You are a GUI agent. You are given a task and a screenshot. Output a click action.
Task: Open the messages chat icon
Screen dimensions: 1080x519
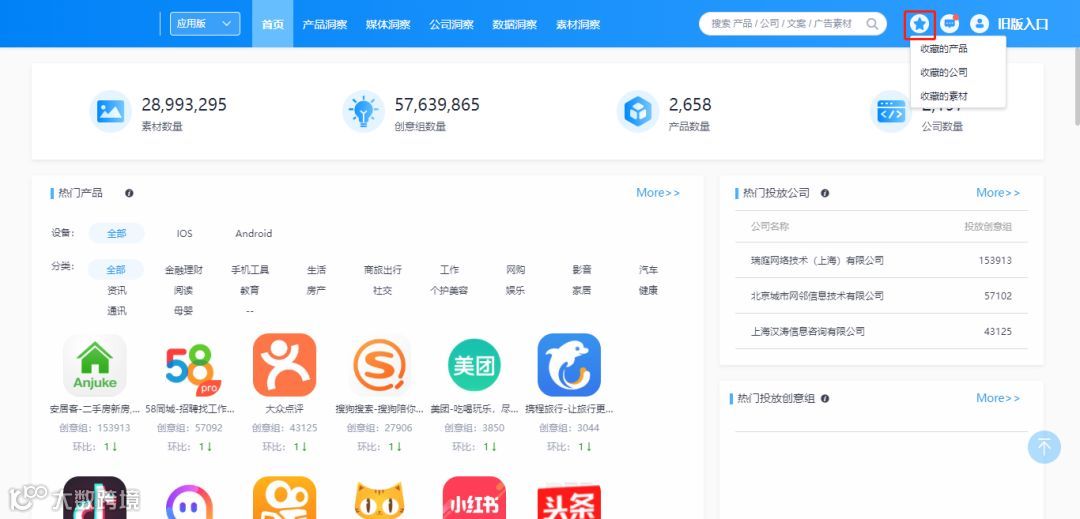[950, 24]
